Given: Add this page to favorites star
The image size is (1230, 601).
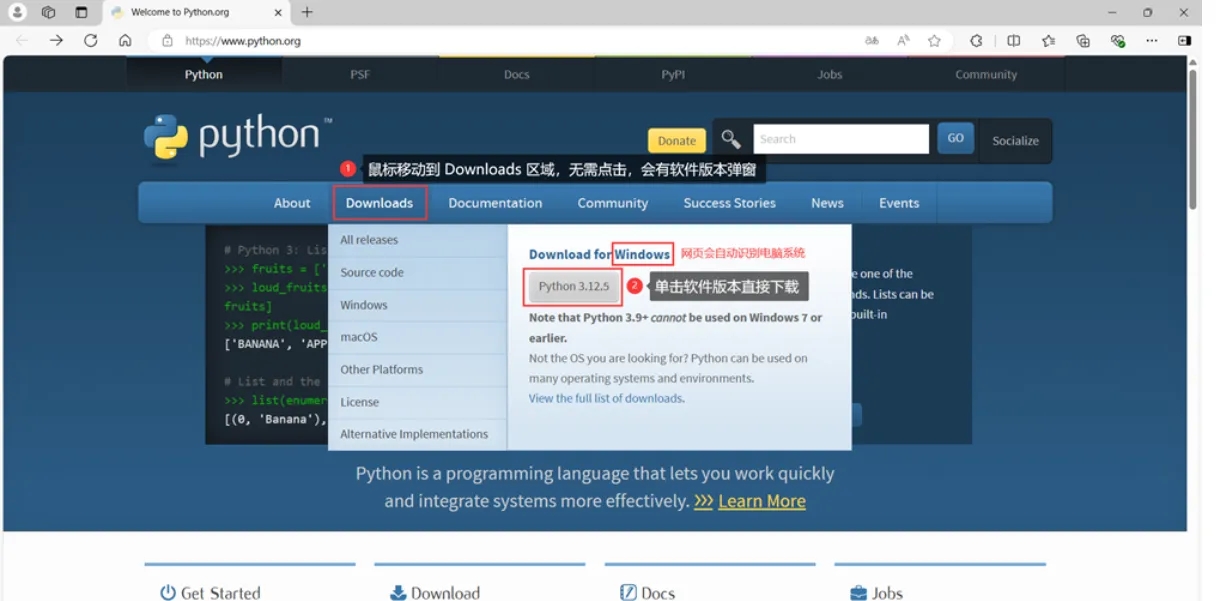Looking at the screenshot, I should pyautogui.click(x=934, y=41).
